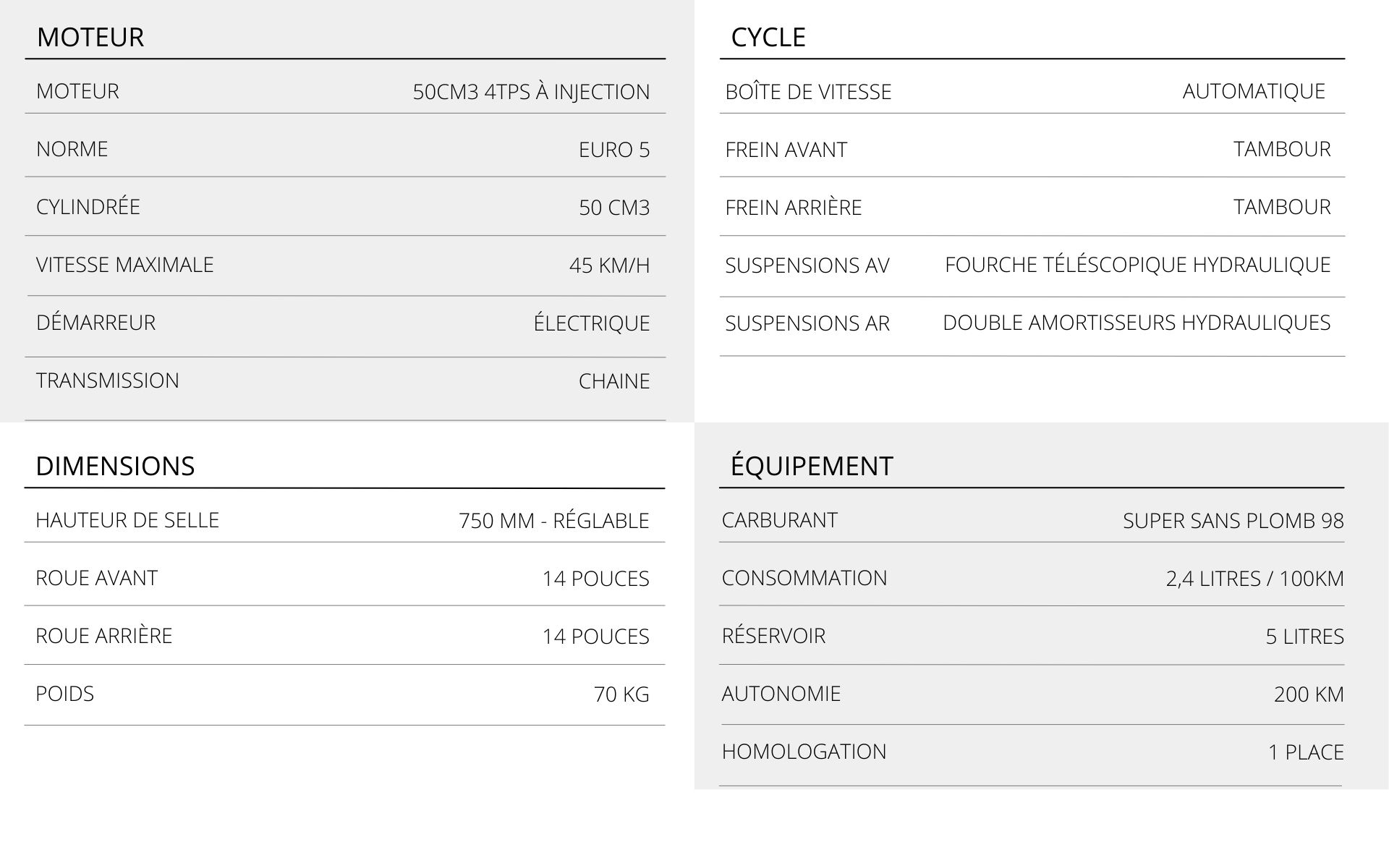The image size is (1389, 868).
Task: Click the EURO 5 norm value
Action: pos(613,150)
